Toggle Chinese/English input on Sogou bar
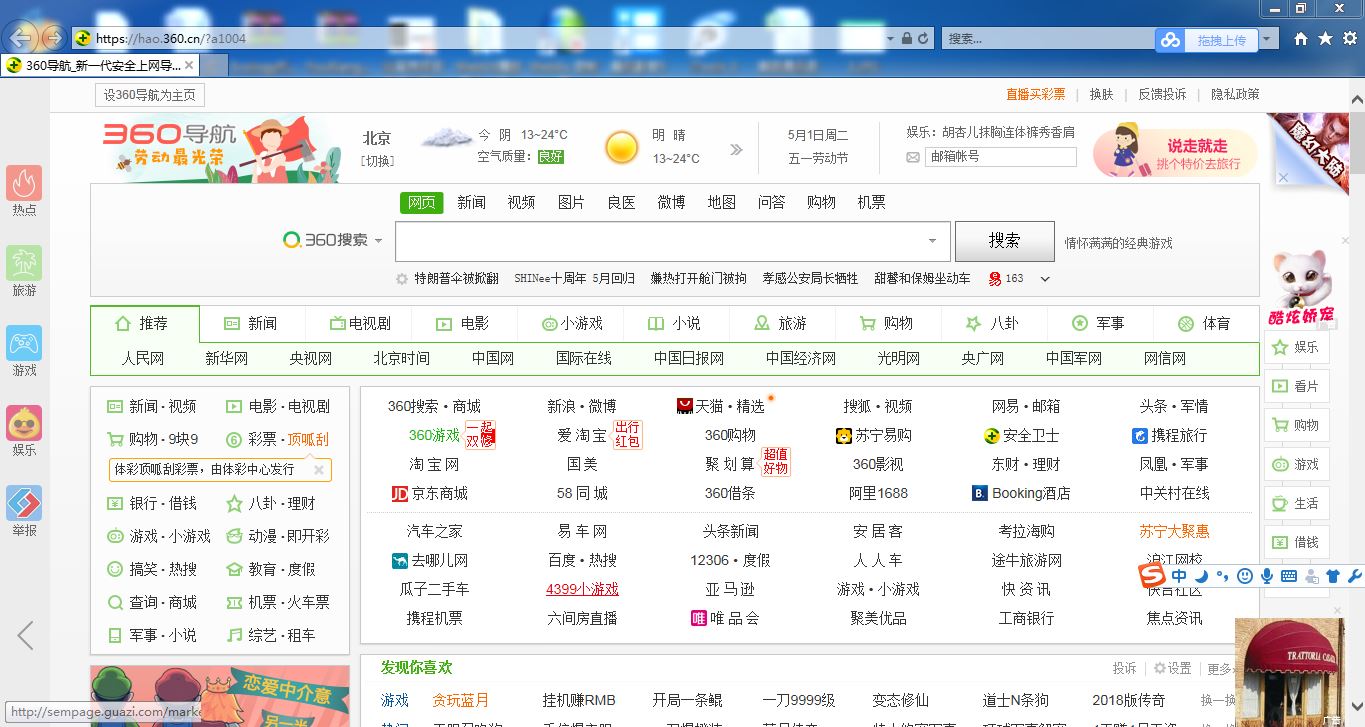 click(1179, 577)
